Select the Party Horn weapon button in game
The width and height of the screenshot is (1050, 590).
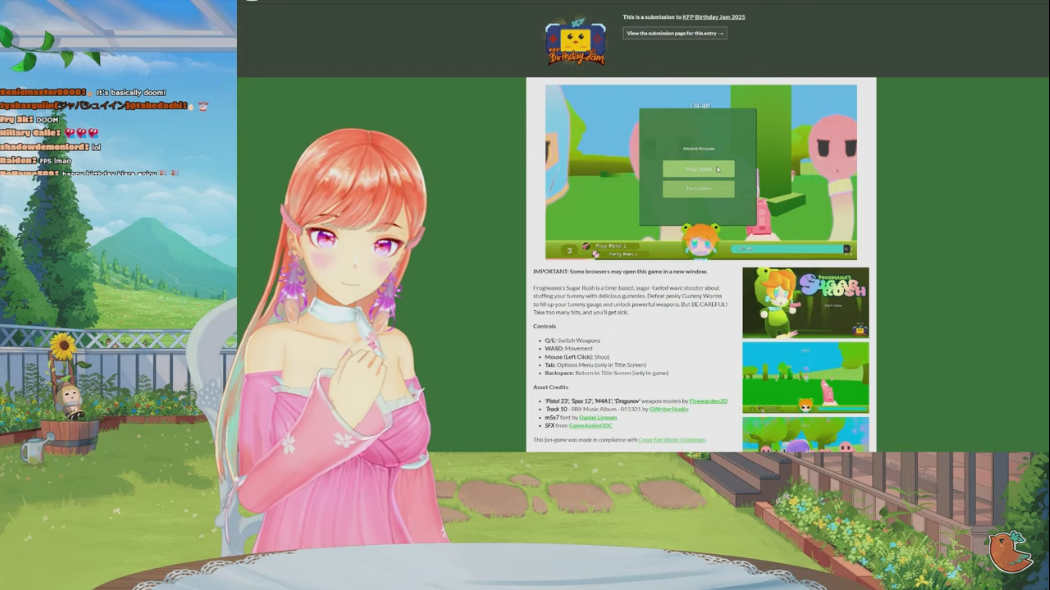[698, 189]
